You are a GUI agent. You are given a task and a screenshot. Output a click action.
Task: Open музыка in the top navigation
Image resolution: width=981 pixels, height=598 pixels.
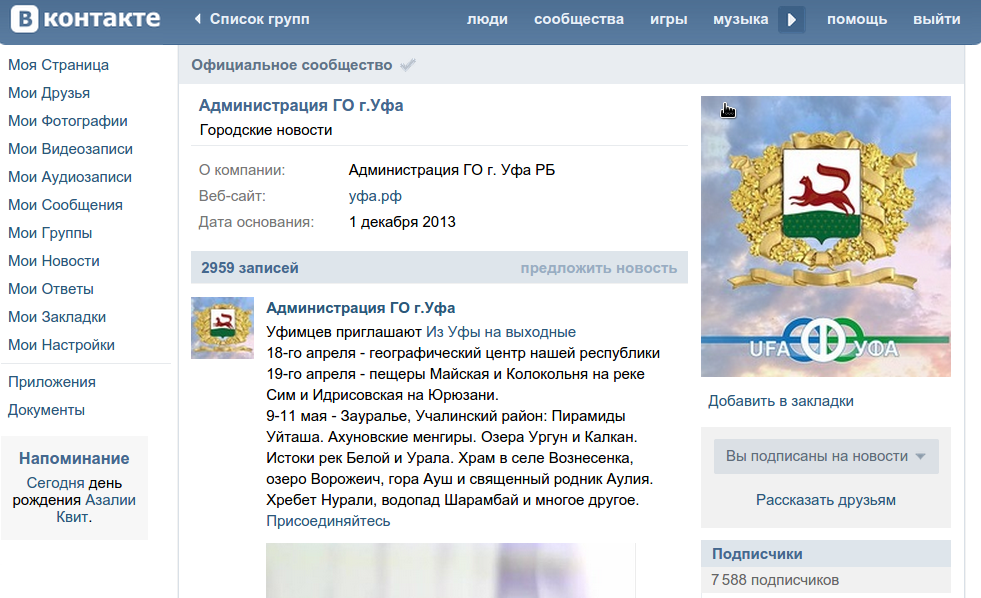click(x=741, y=19)
